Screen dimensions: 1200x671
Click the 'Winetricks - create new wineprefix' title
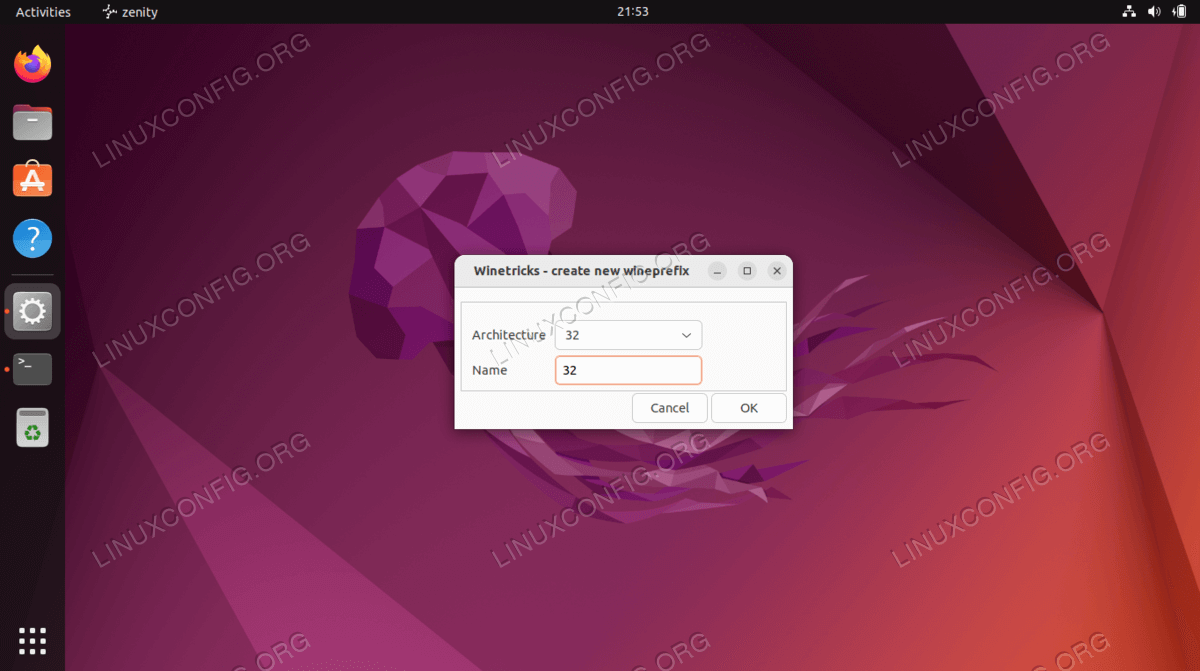tap(581, 271)
